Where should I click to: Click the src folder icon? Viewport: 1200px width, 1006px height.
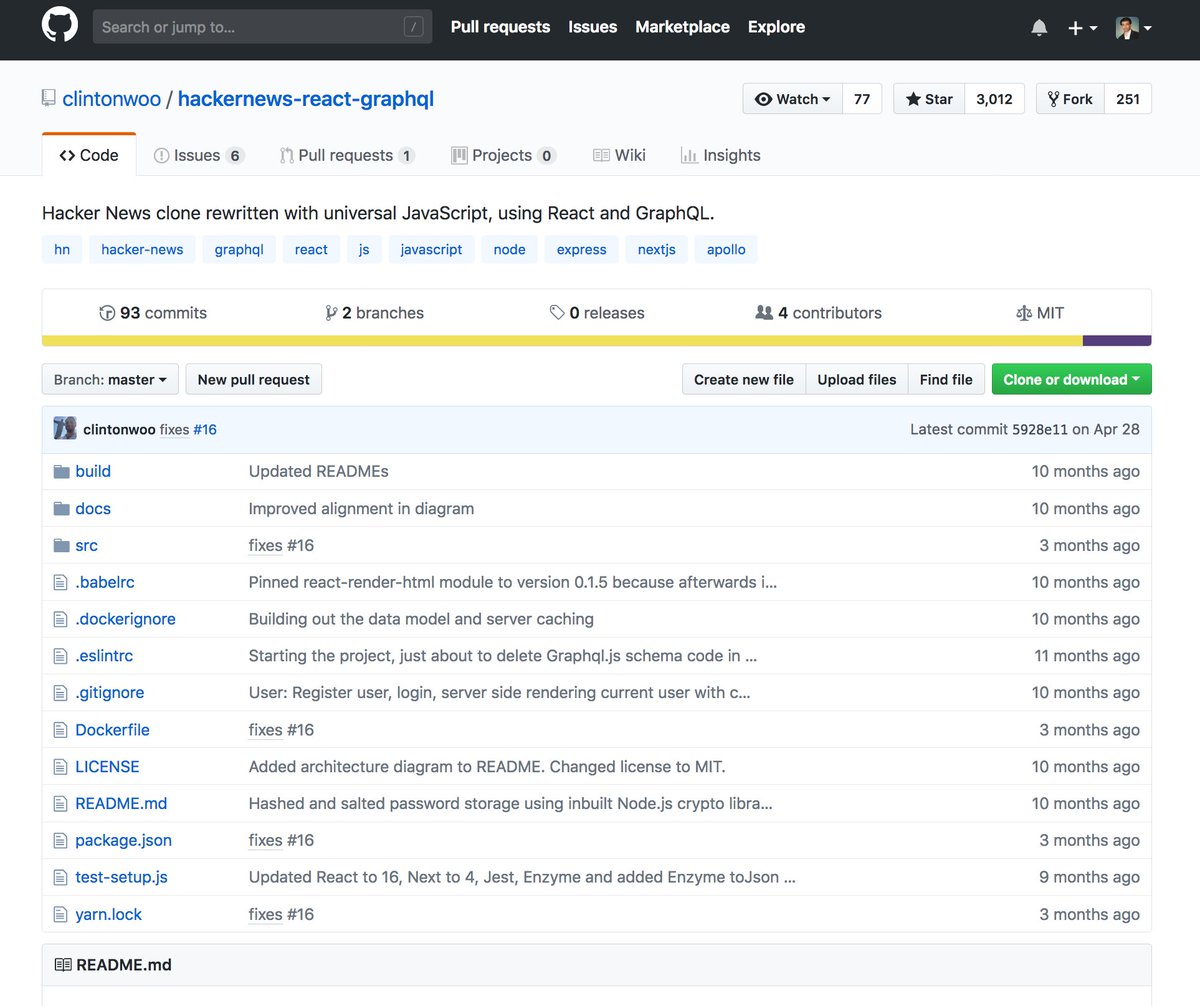coord(61,545)
